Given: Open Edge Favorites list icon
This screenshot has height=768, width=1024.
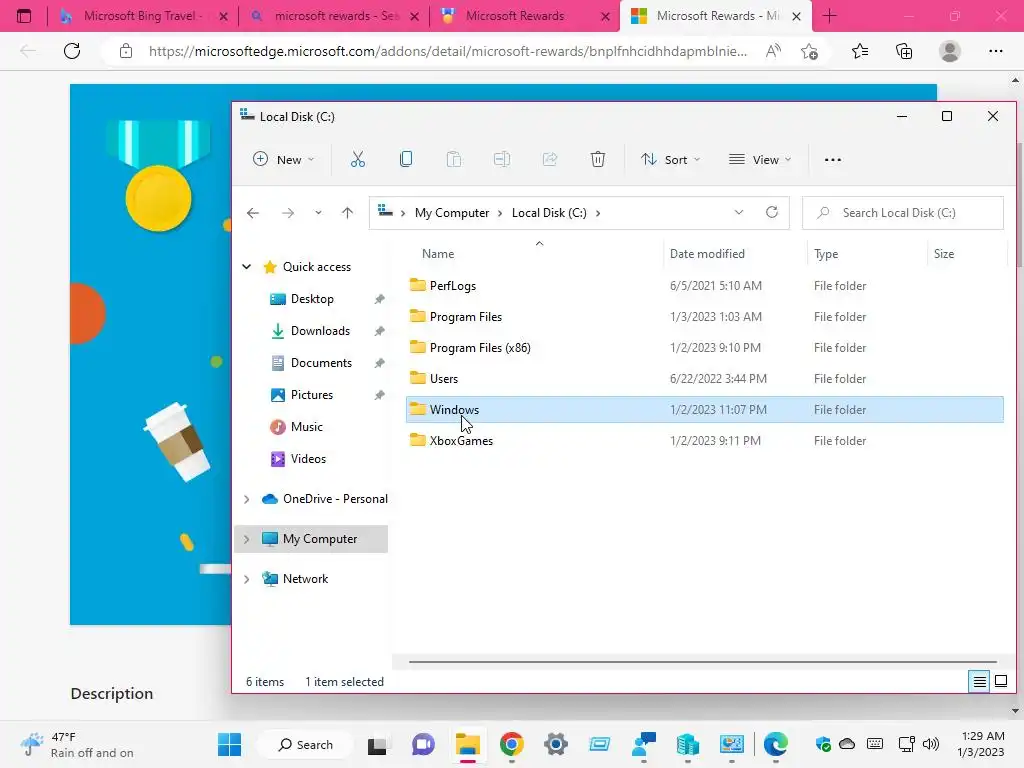Looking at the screenshot, I should (860, 51).
